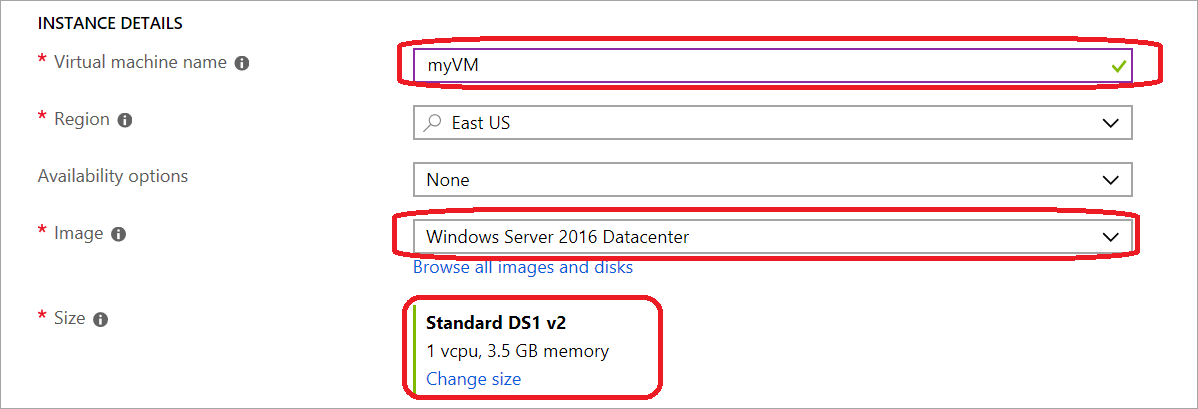Screen dimensions: 1198x409
Task: Expand Availability options chevron arrow
Action: [x=1111, y=180]
